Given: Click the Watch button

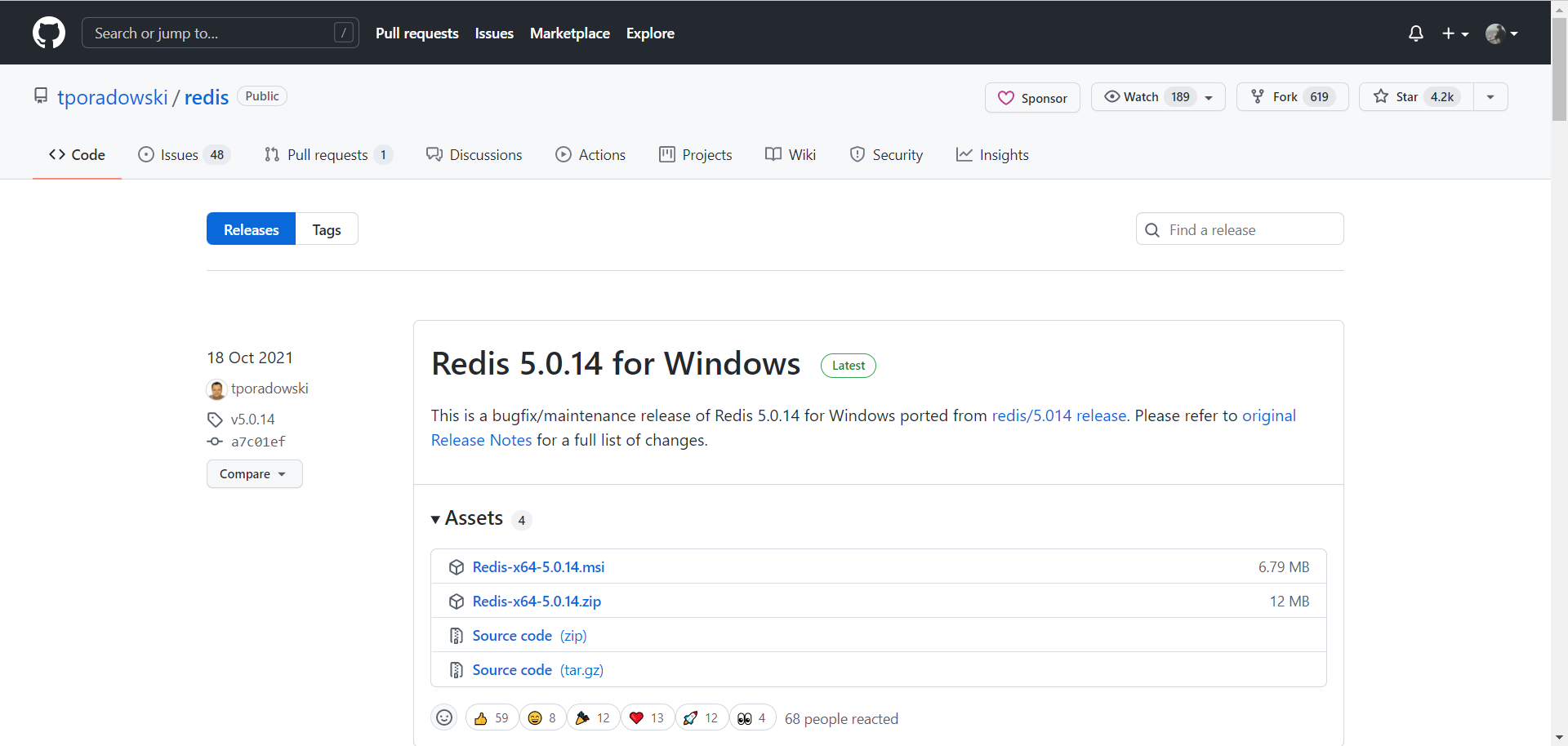Looking at the screenshot, I should click(1158, 97).
